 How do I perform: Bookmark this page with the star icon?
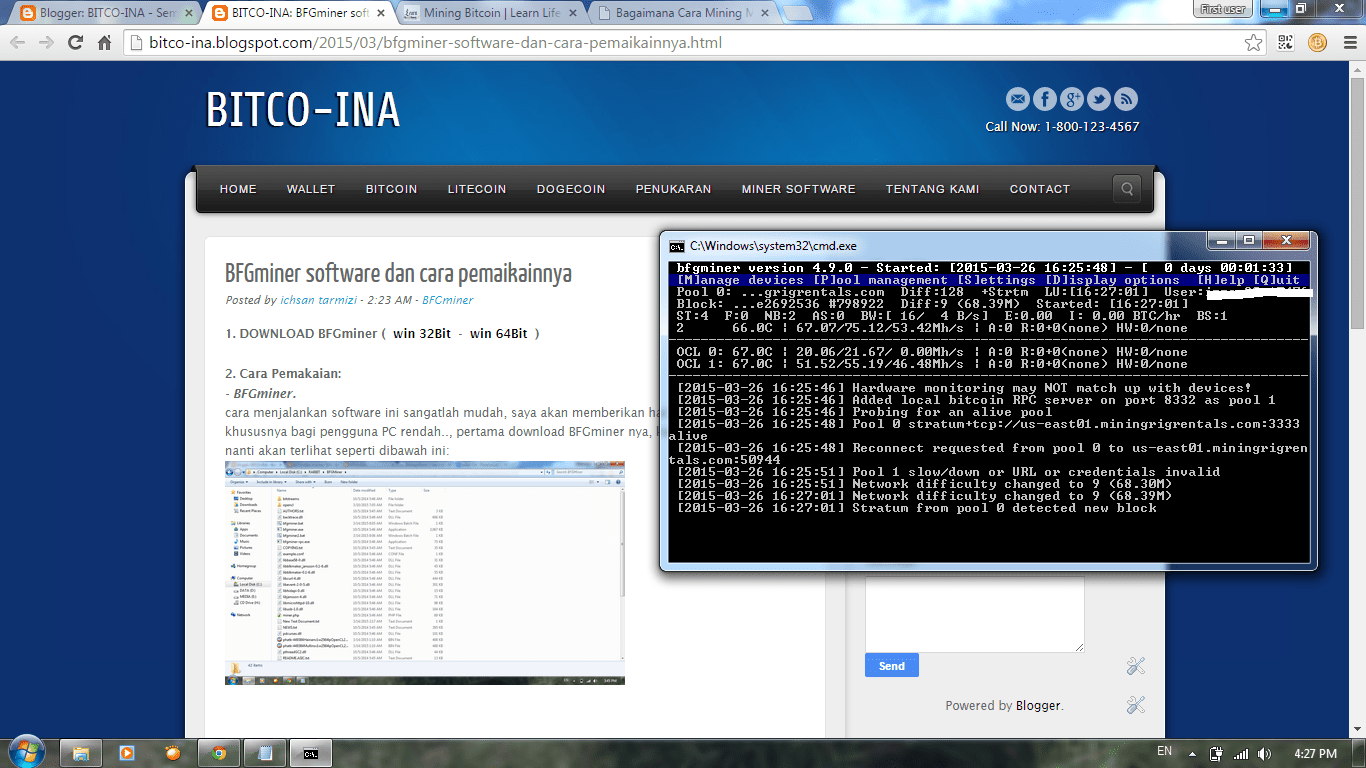point(1253,43)
